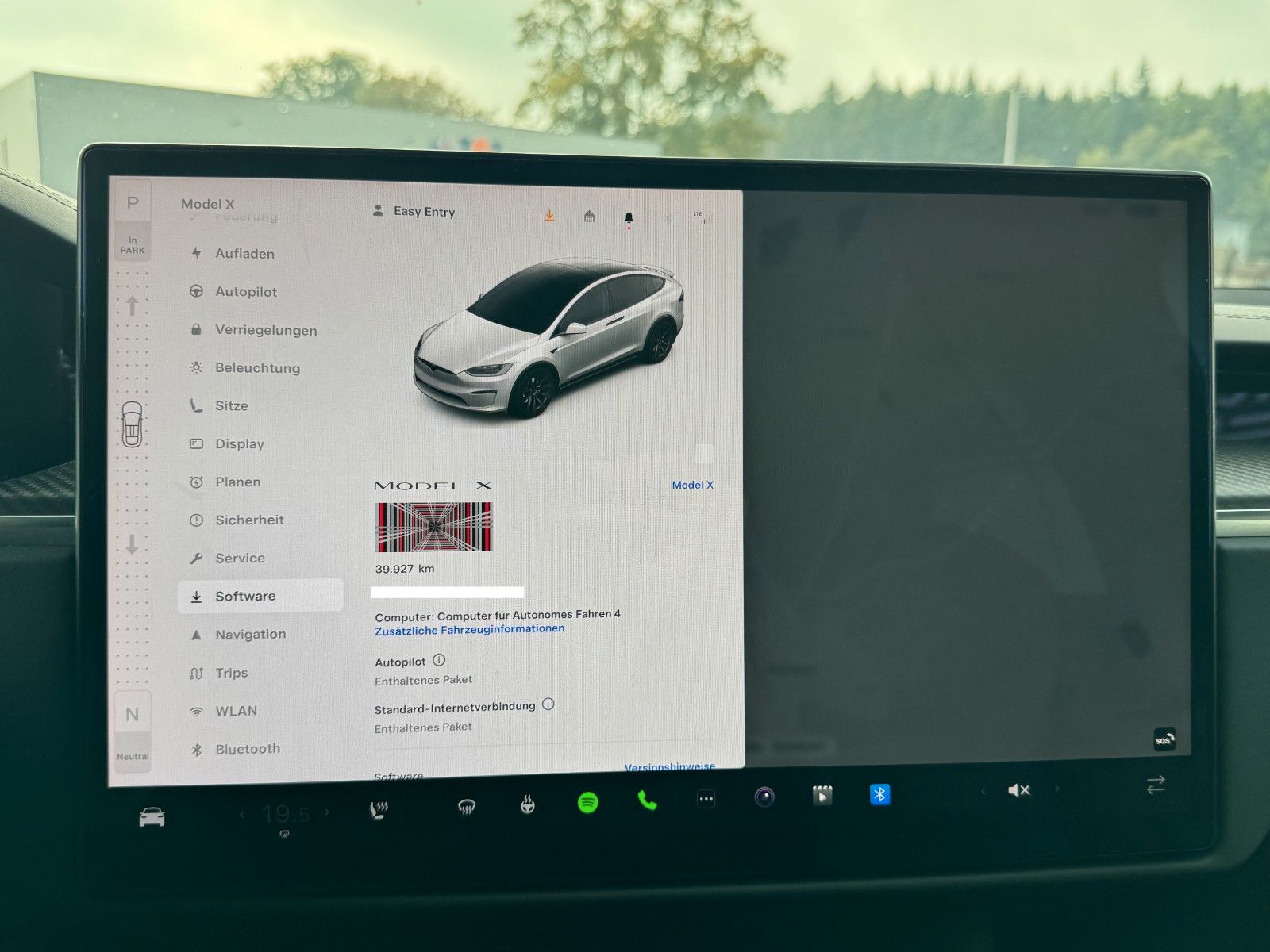
Task: Show Autopilot package info icon
Action: (439, 660)
